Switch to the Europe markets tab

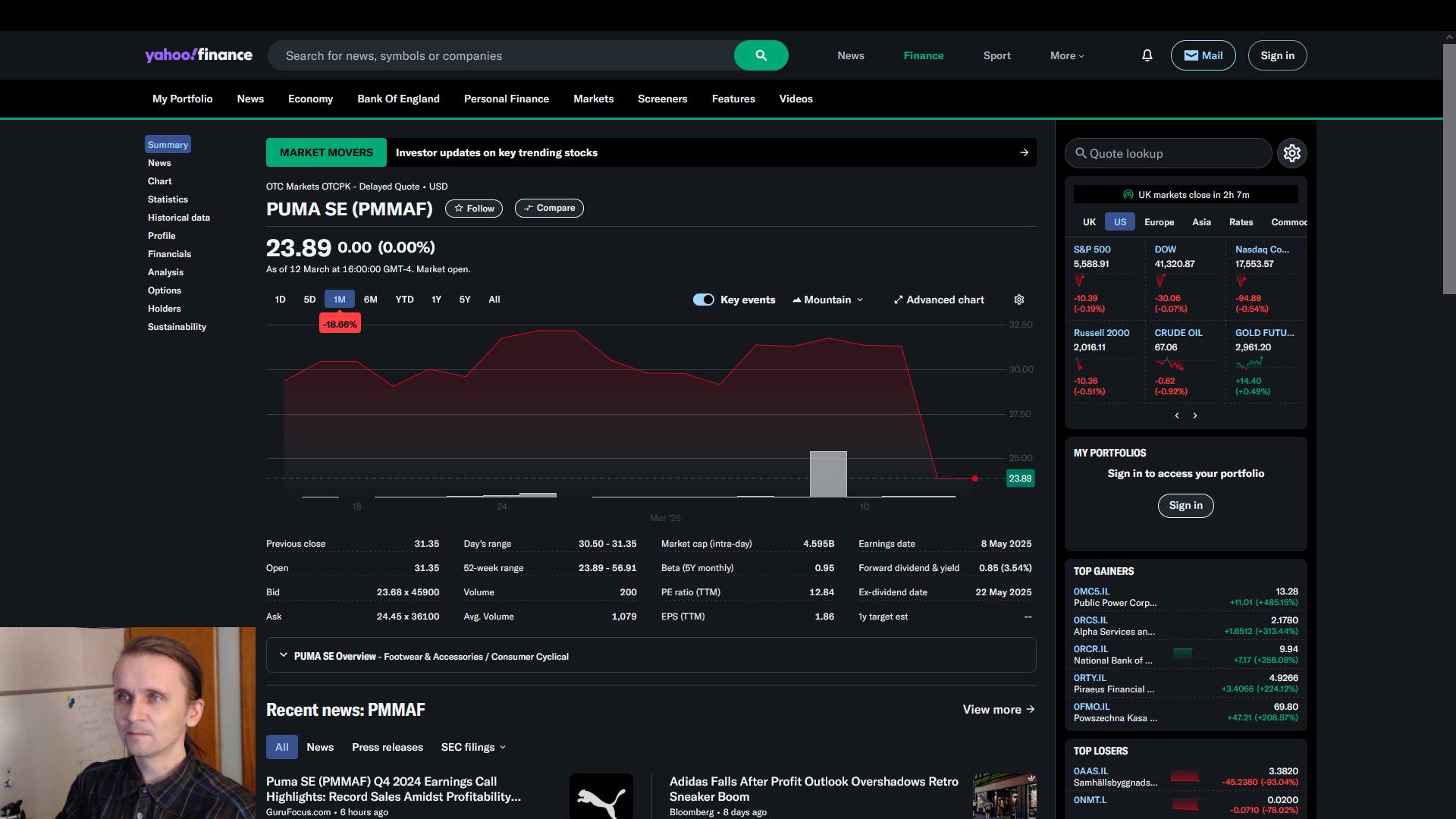point(1159,222)
